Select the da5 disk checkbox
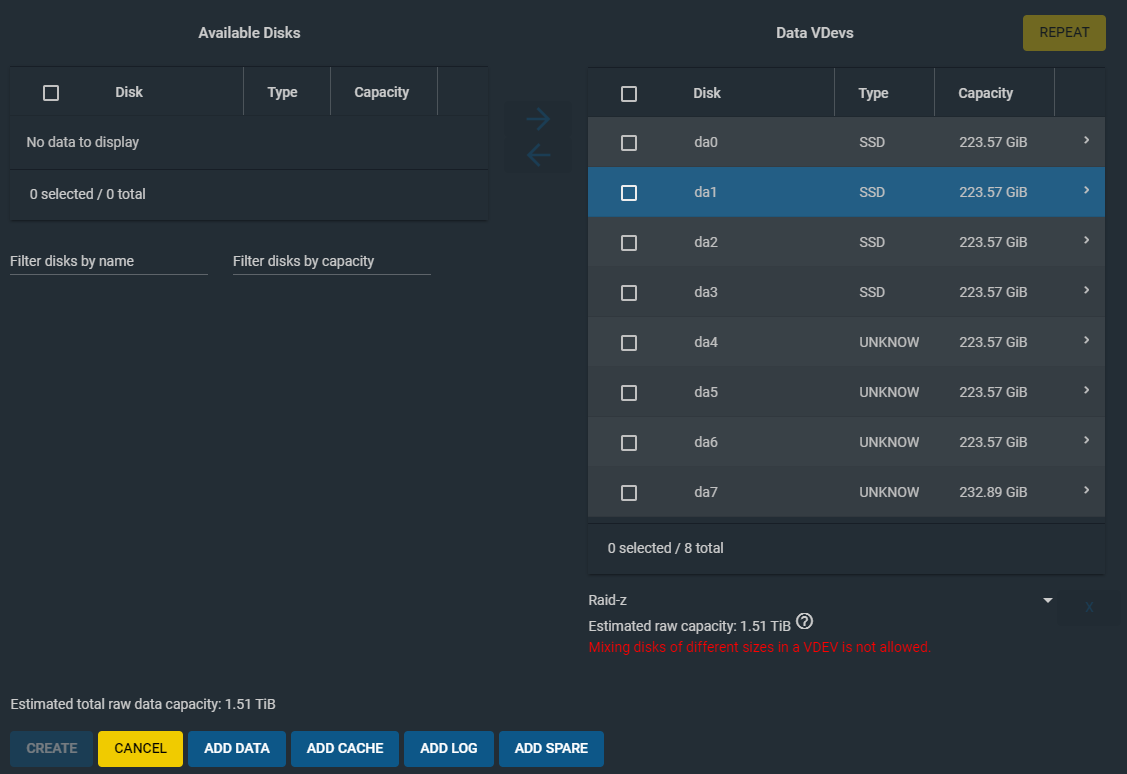 coord(629,393)
